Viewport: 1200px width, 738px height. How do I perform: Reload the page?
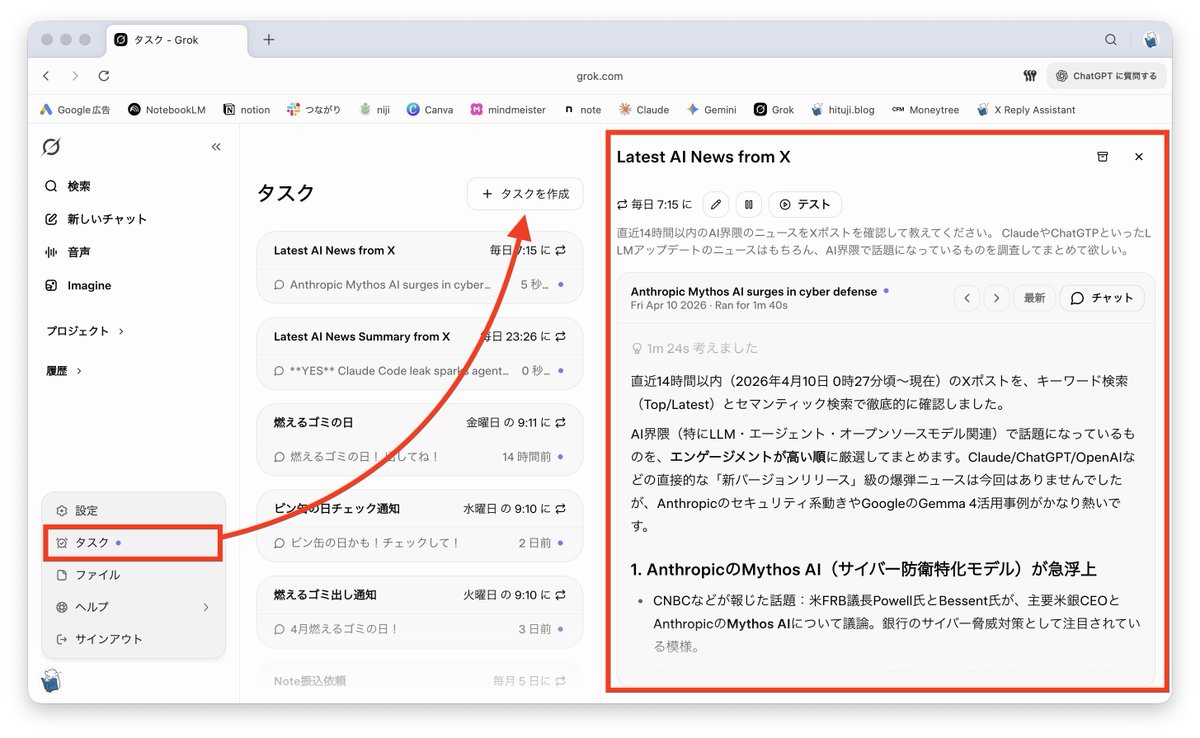pyautogui.click(x=104, y=76)
